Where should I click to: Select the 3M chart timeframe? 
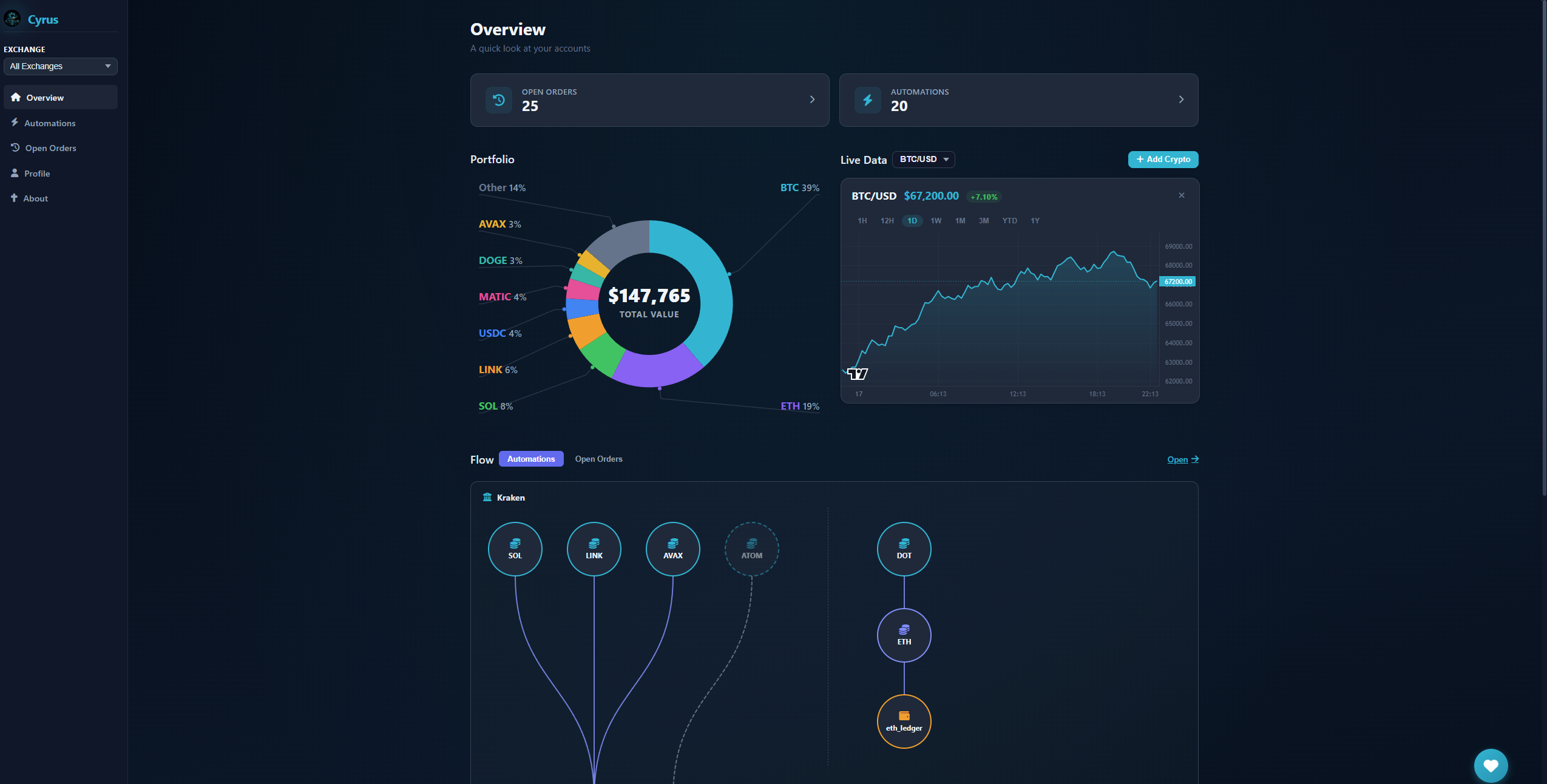[x=984, y=221]
